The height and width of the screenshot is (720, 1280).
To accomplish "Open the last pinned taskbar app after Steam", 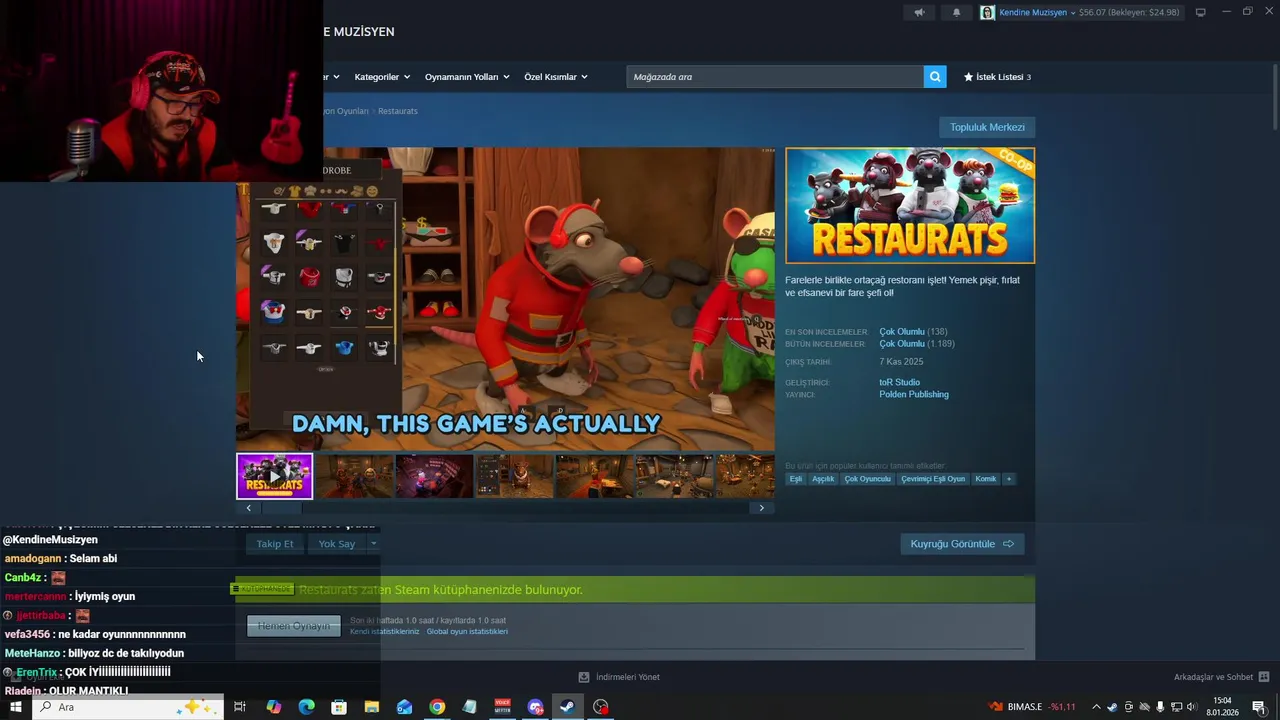I will (x=600, y=707).
